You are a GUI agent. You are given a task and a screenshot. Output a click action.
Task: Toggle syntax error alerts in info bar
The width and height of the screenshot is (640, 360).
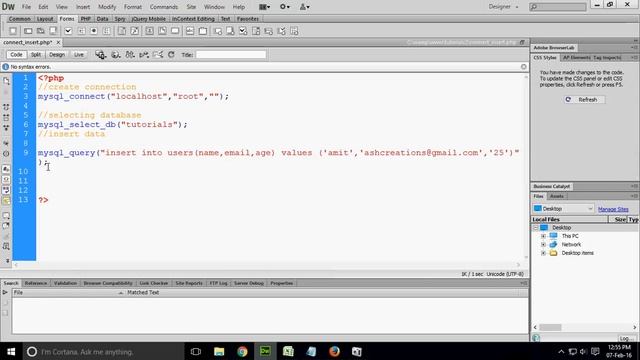[6, 200]
